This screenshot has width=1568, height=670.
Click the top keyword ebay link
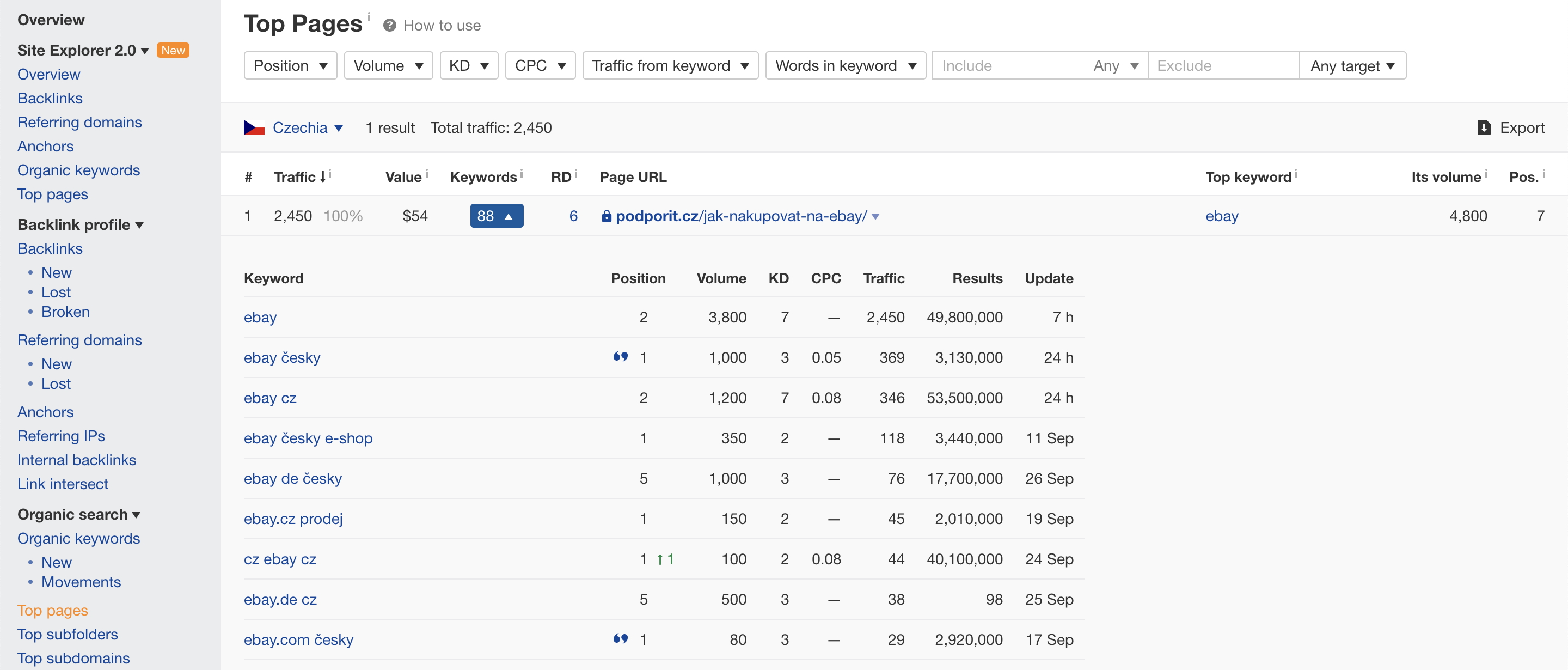[1222, 216]
